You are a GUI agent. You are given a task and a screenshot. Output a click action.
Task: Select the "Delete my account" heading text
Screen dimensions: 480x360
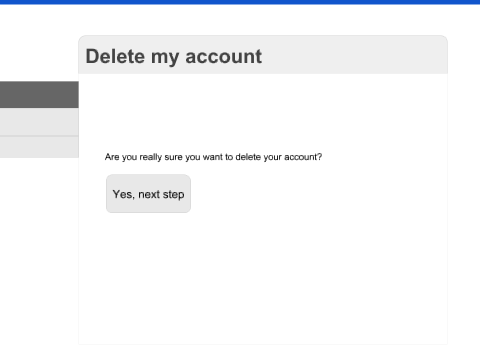pos(174,56)
